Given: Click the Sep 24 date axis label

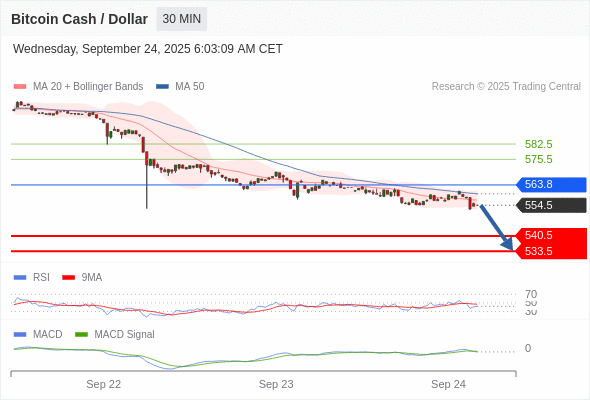Looking at the screenshot, I should pos(448,384).
